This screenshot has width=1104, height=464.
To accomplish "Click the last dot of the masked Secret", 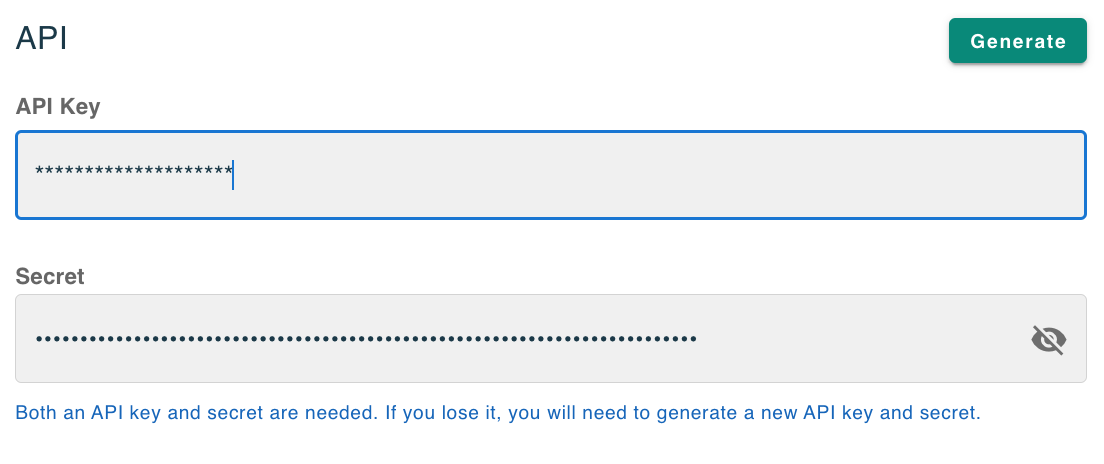I will pyautogui.click(x=693, y=339).
